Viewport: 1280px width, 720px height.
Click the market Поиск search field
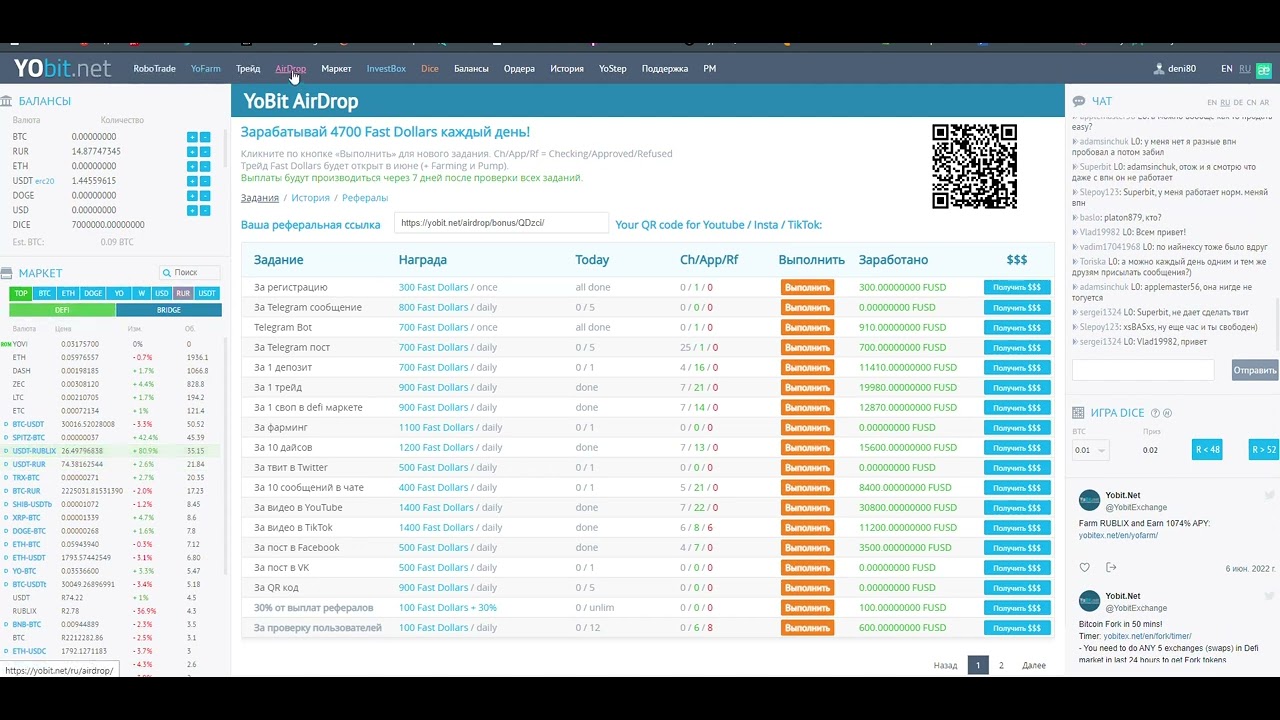click(x=189, y=272)
